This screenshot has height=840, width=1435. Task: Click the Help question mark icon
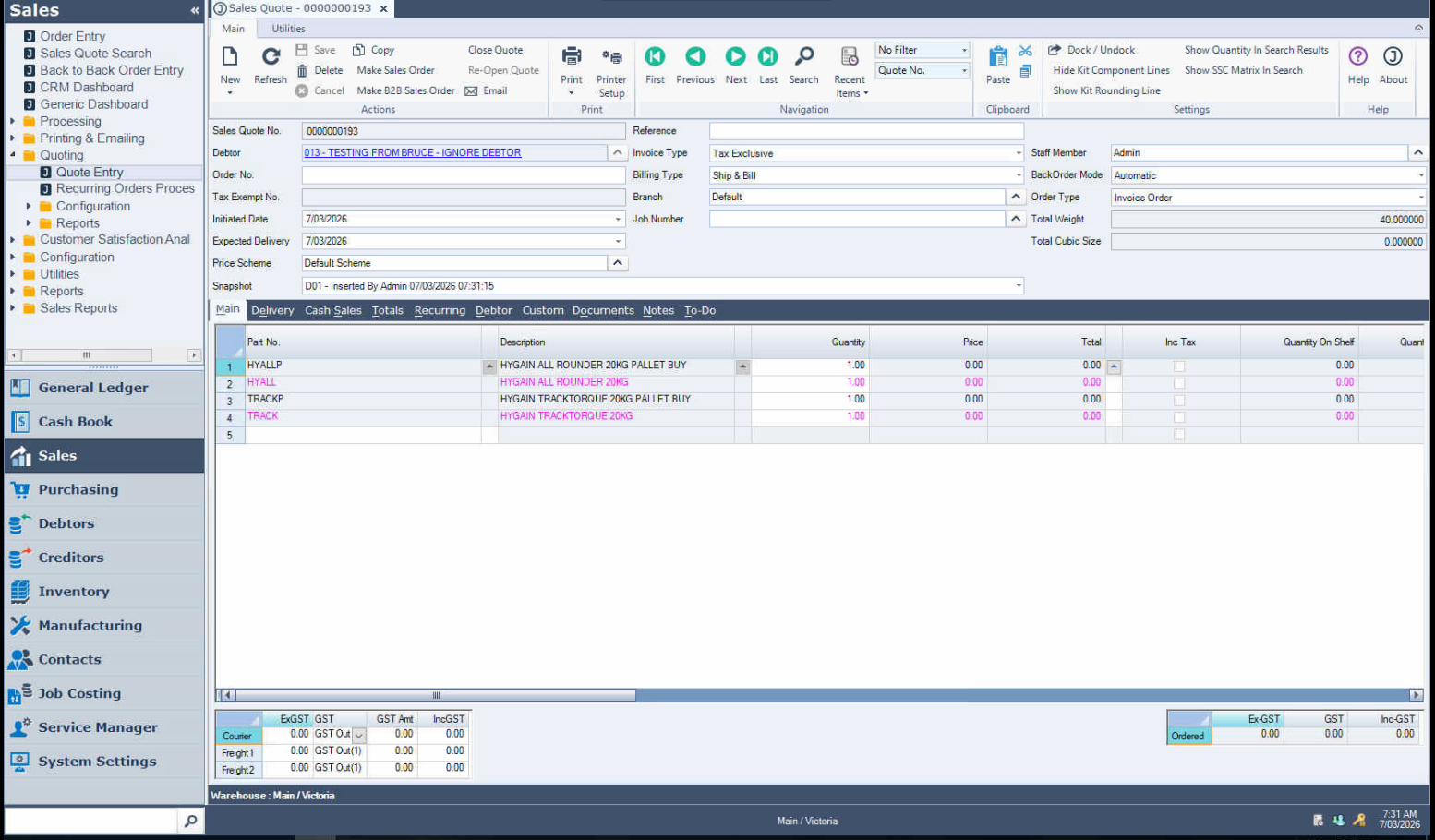click(x=1357, y=57)
